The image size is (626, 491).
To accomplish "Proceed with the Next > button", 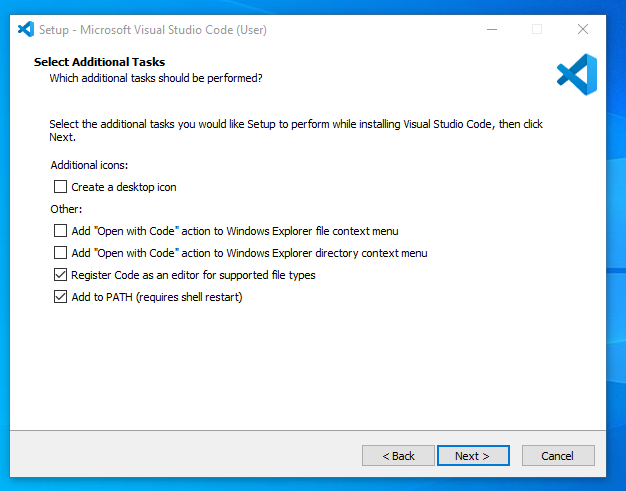I will (473, 455).
